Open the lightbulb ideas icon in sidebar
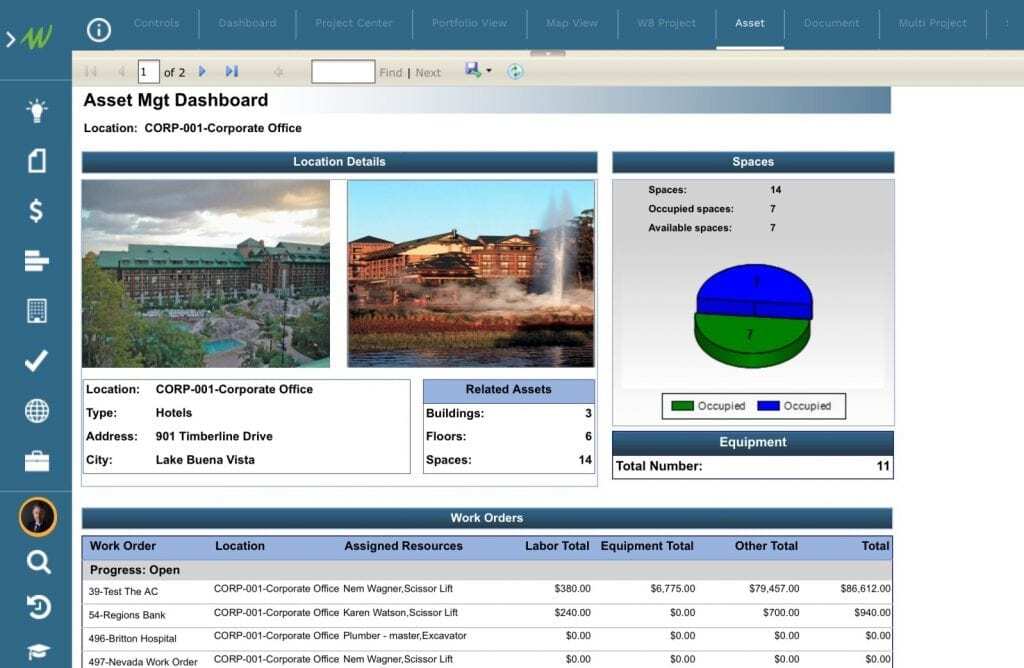 click(37, 110)
